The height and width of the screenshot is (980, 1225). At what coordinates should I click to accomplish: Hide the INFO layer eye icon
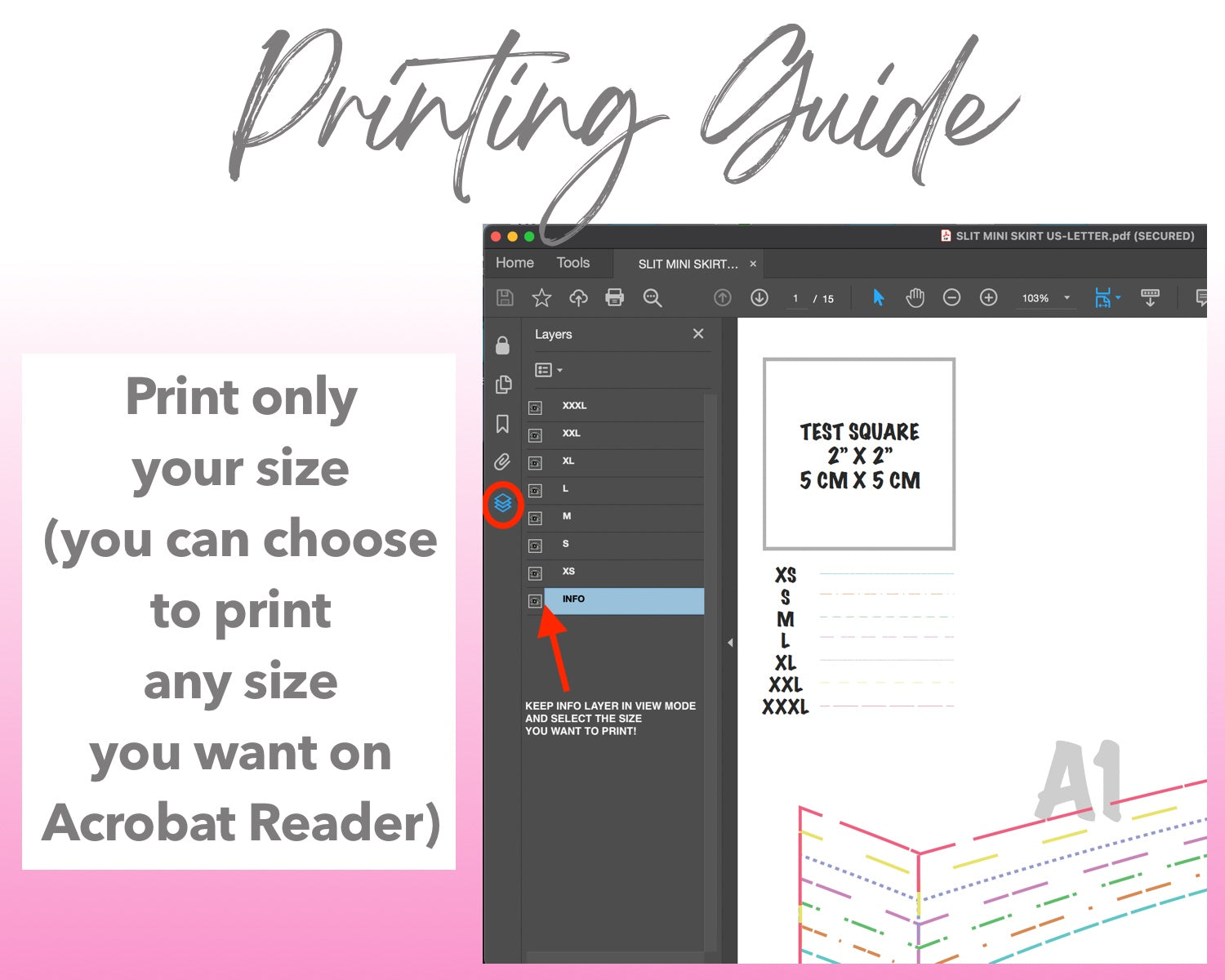point(535,601)
